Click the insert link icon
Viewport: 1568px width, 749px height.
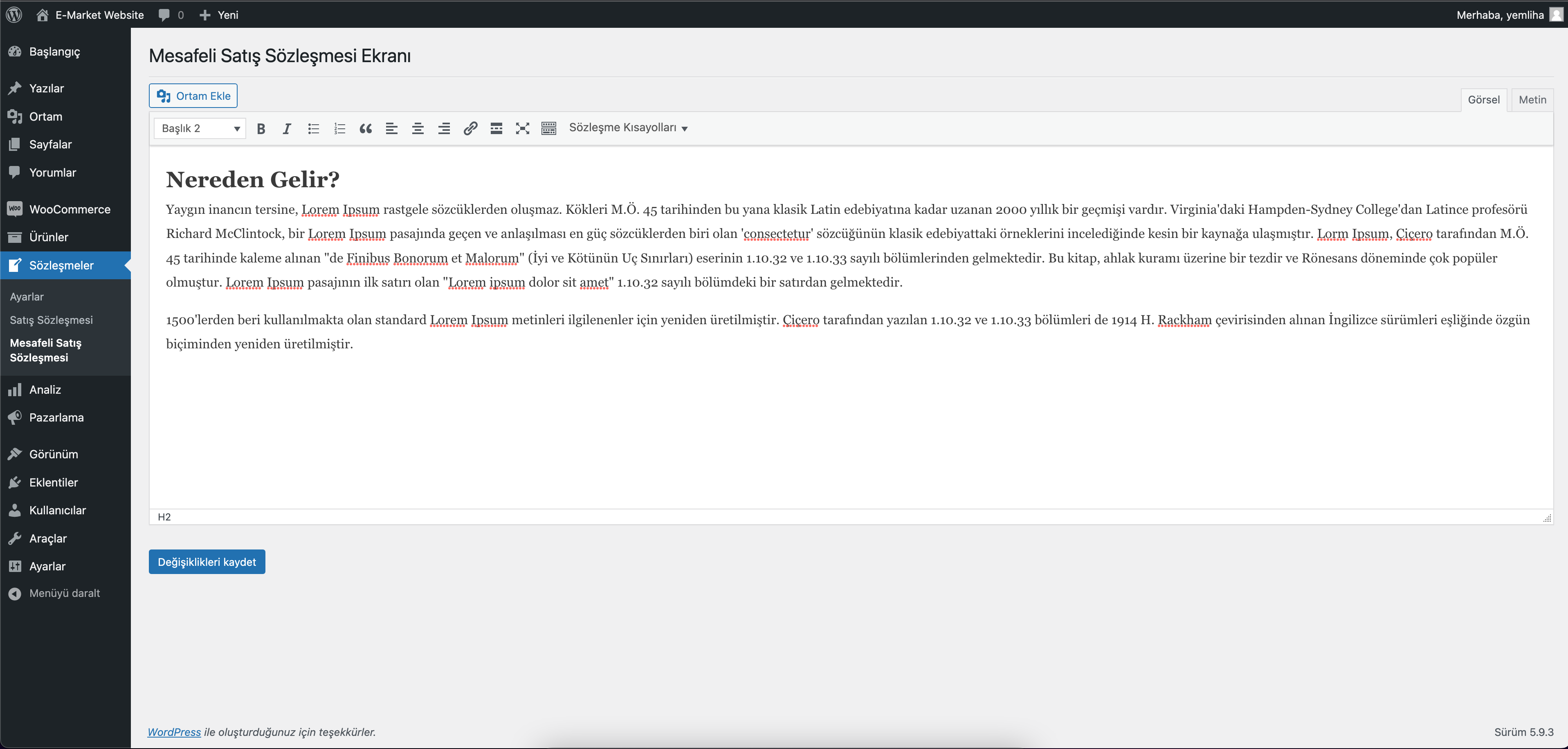point(470,128)
